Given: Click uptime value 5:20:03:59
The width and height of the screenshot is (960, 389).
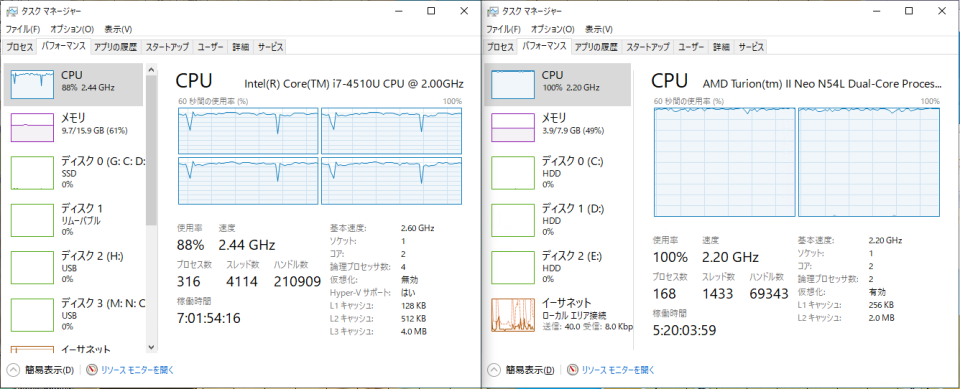Looking at the screenshot, I should (684, 330).
